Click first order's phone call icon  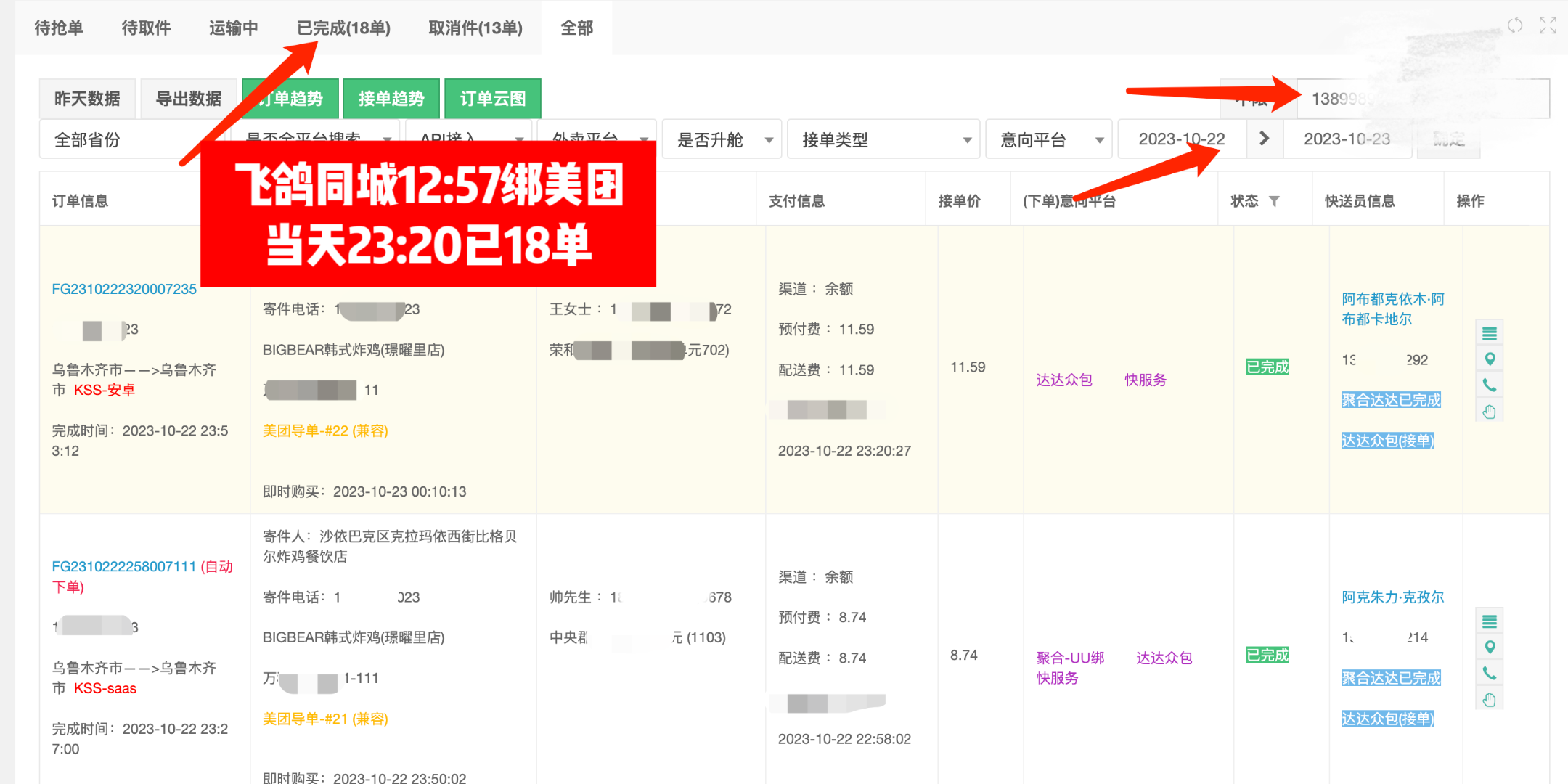(1490, 385)
